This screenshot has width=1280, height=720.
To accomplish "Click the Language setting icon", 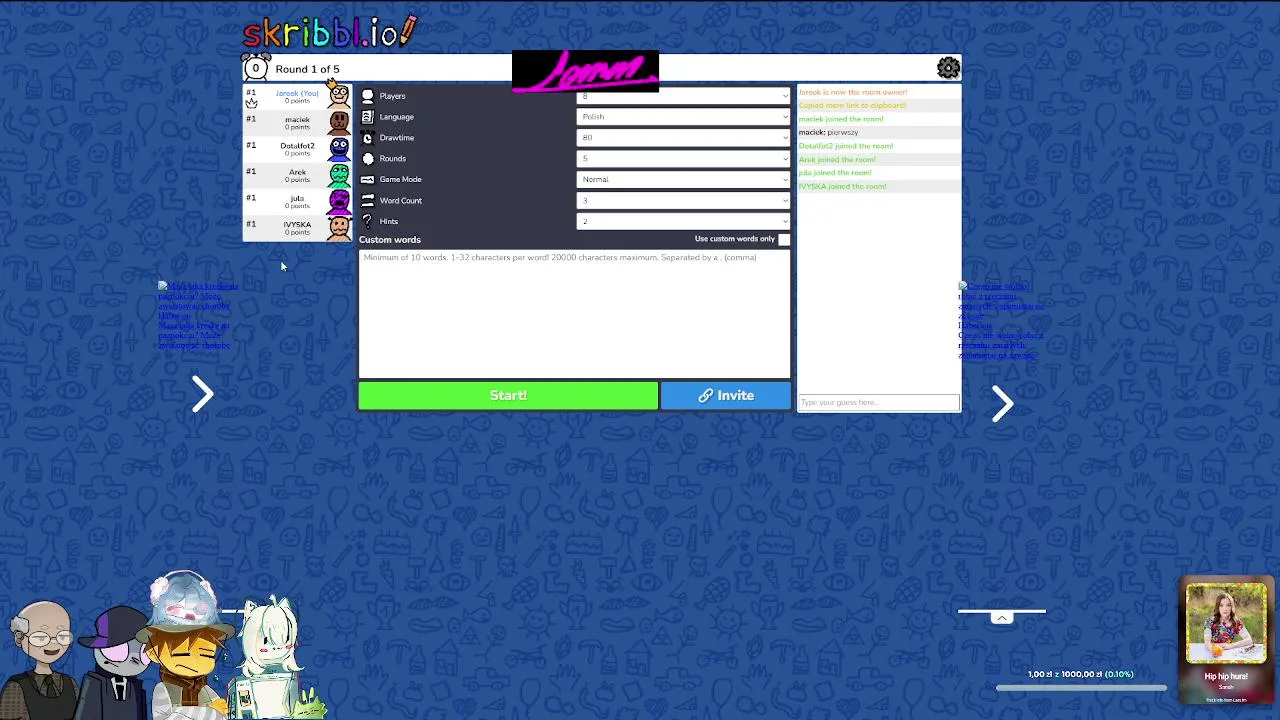I will (367, 117).
